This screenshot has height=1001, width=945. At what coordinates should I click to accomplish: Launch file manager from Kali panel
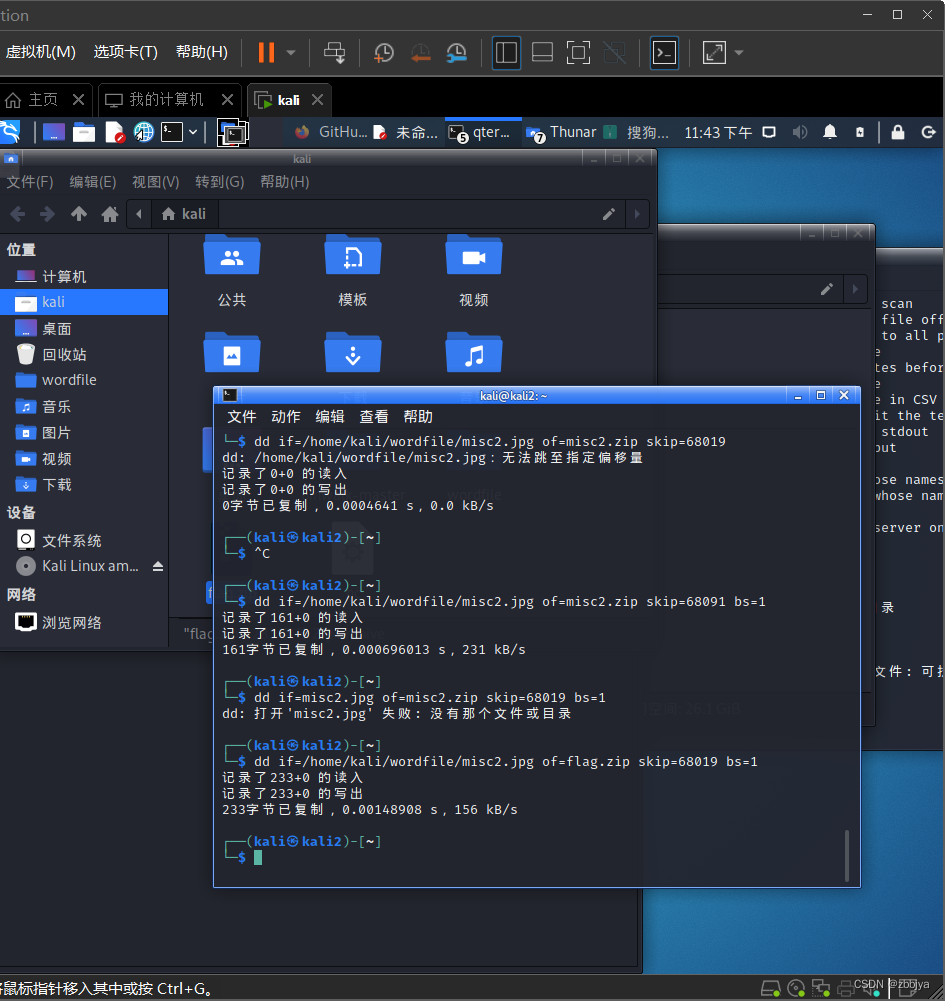pyautogui.click(x=84, y=132)
